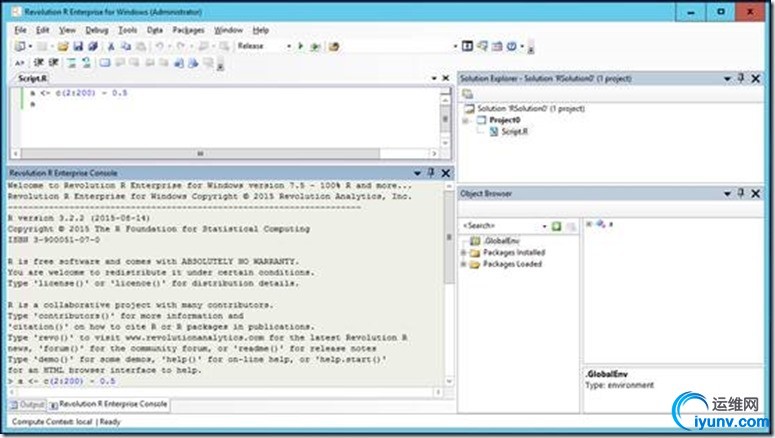The image size is (775, 438).
Task: Click the toolbox icon after run buttons
Action: point(334,46)
